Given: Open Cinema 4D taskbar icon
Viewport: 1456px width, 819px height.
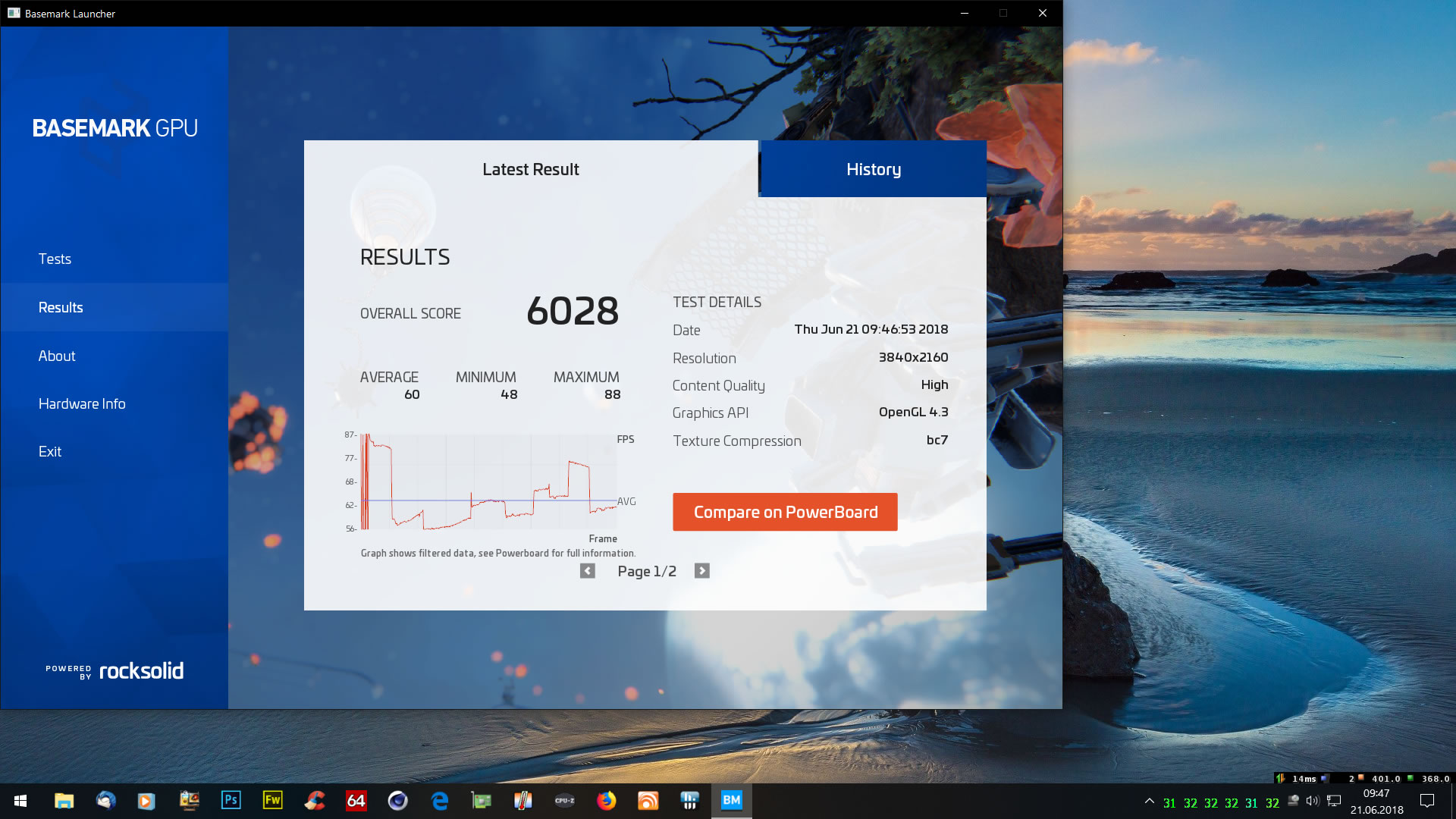Looking at the screenshot, I should [x=397, y=800].
